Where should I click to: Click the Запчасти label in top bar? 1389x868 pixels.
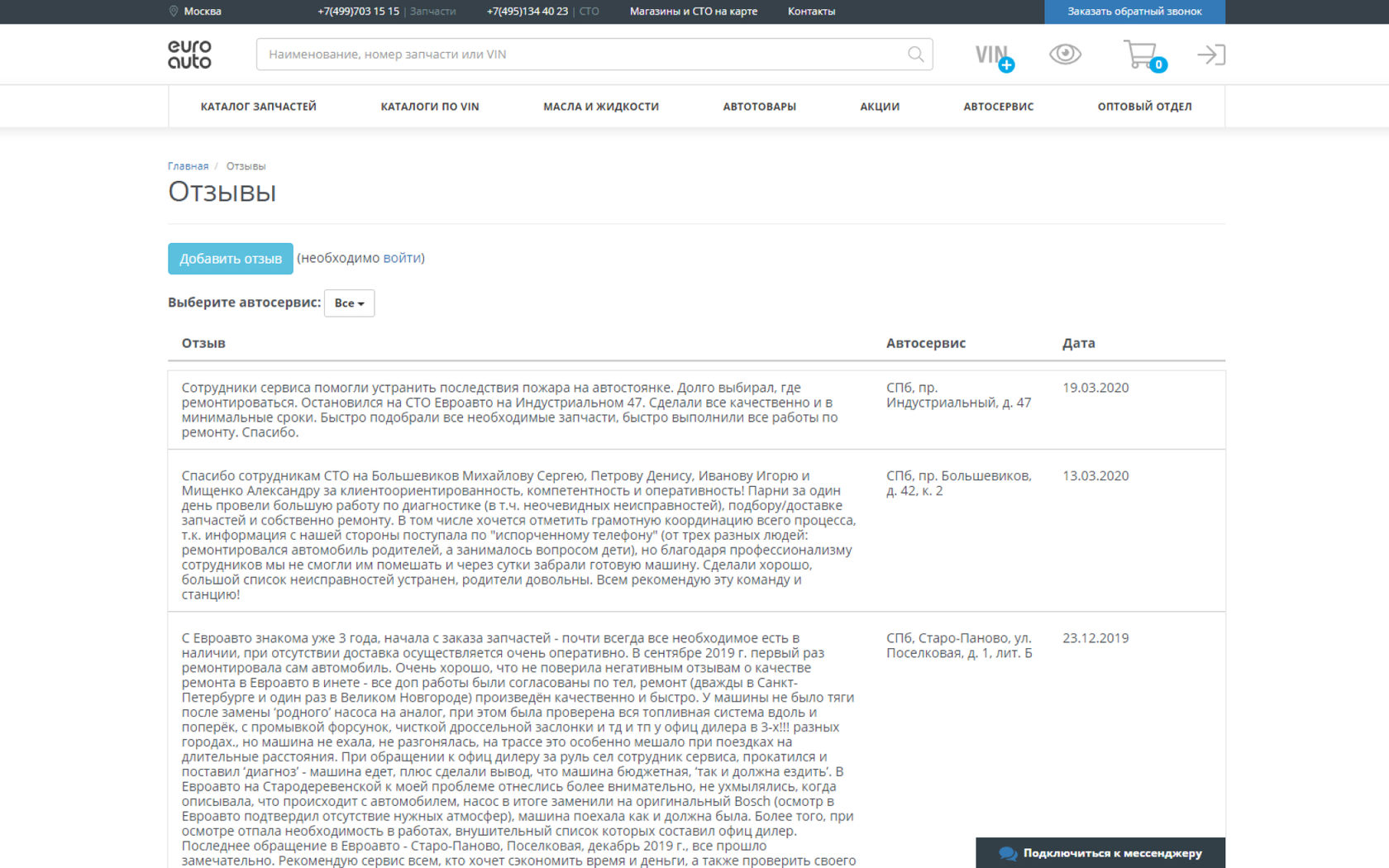[433, 12]
